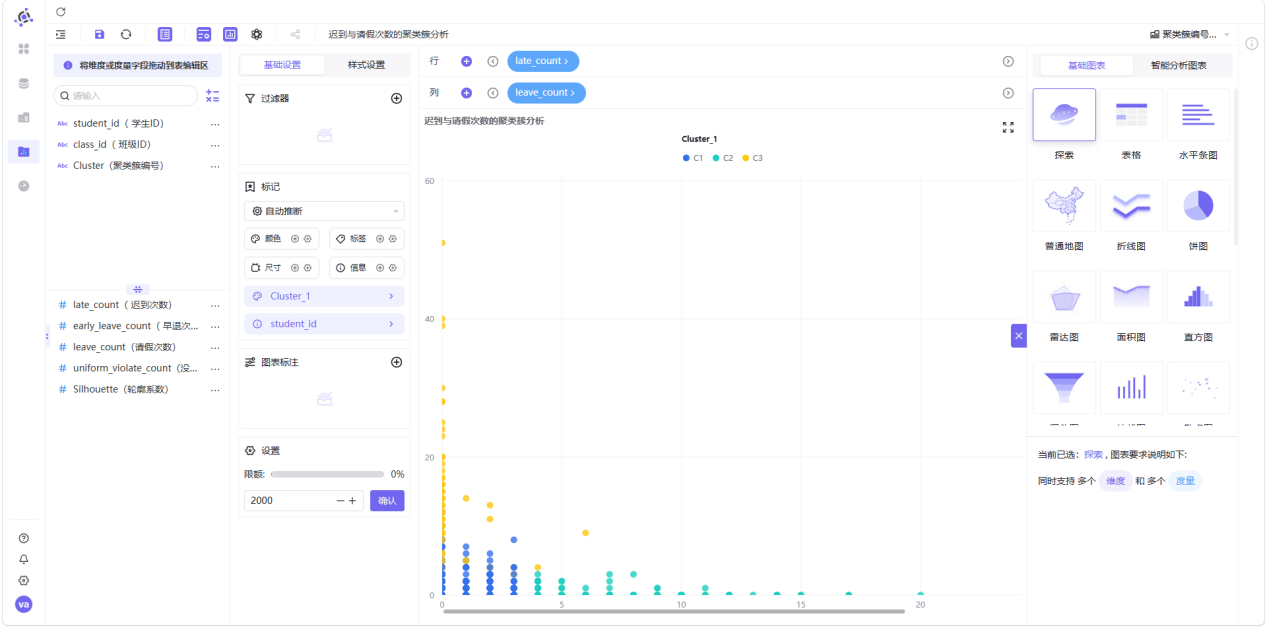Open the database sidebar icon
This screenshot has height=628, width=1267.
tap(24, 83)
